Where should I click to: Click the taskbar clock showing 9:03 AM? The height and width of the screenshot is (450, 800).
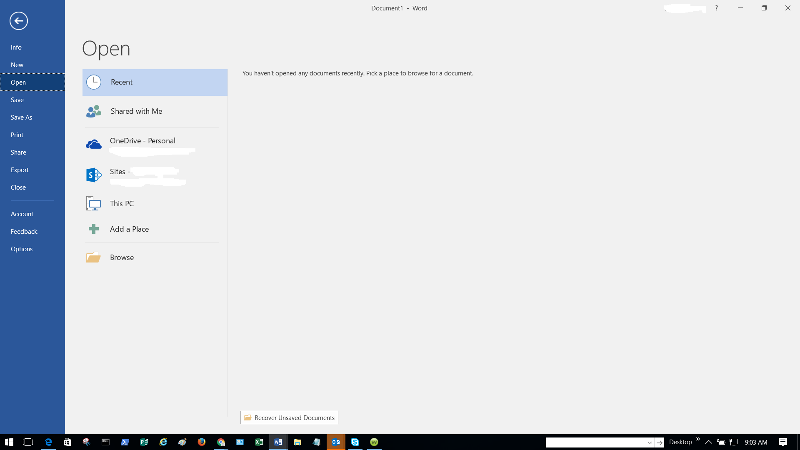756,442
